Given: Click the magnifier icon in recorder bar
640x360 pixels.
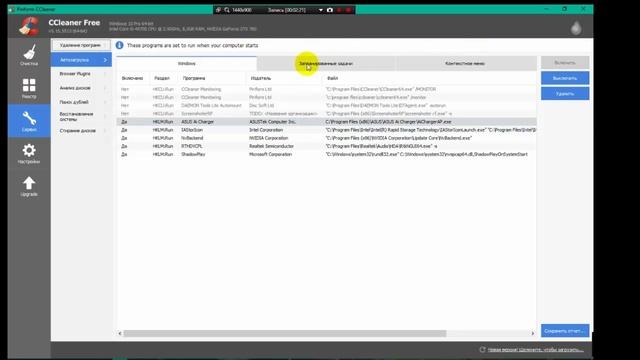Looking at the screenshot, I should point(227,10).
